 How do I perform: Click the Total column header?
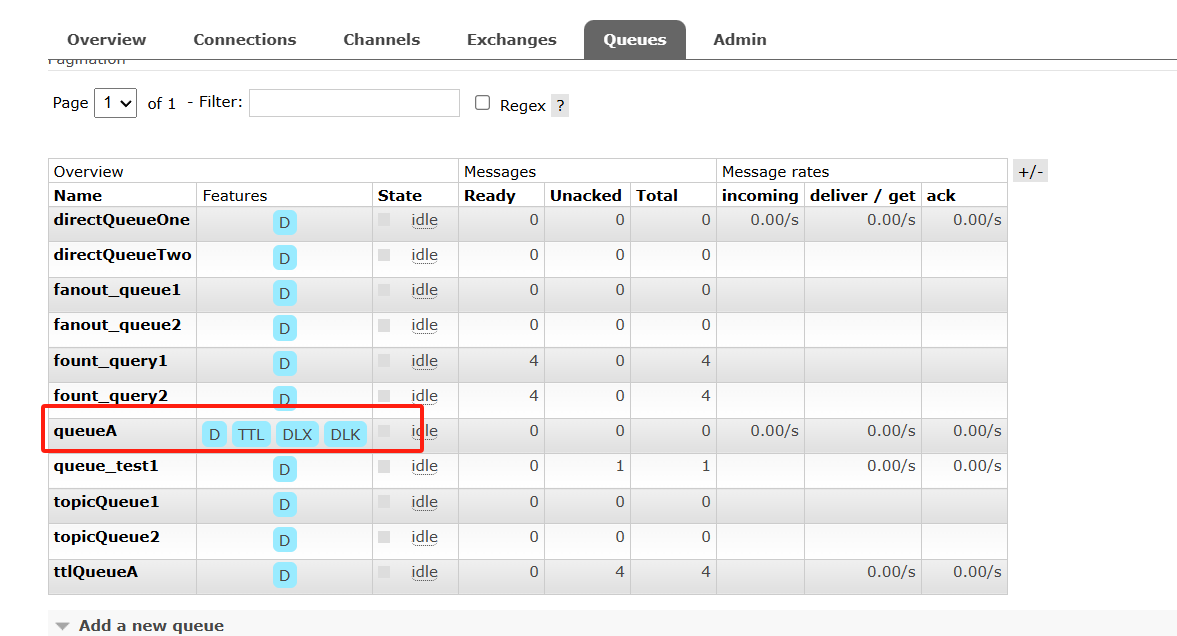[657, 196]
